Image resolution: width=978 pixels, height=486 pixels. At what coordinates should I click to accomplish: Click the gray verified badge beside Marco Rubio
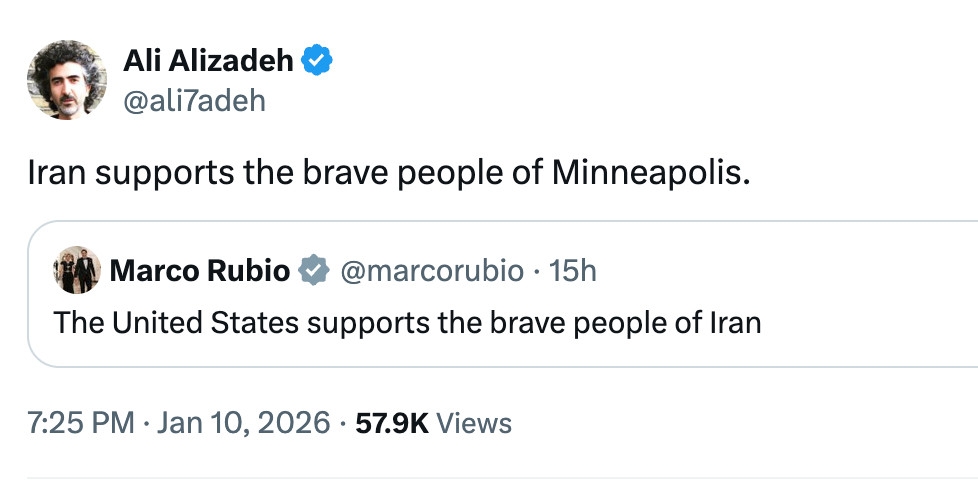pos(315,270)
